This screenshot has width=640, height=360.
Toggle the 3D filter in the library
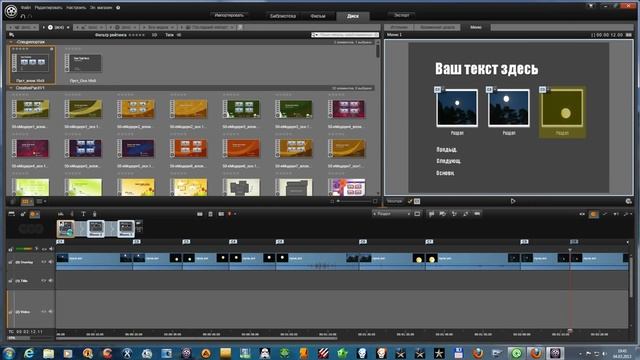[x=154, y=35]
